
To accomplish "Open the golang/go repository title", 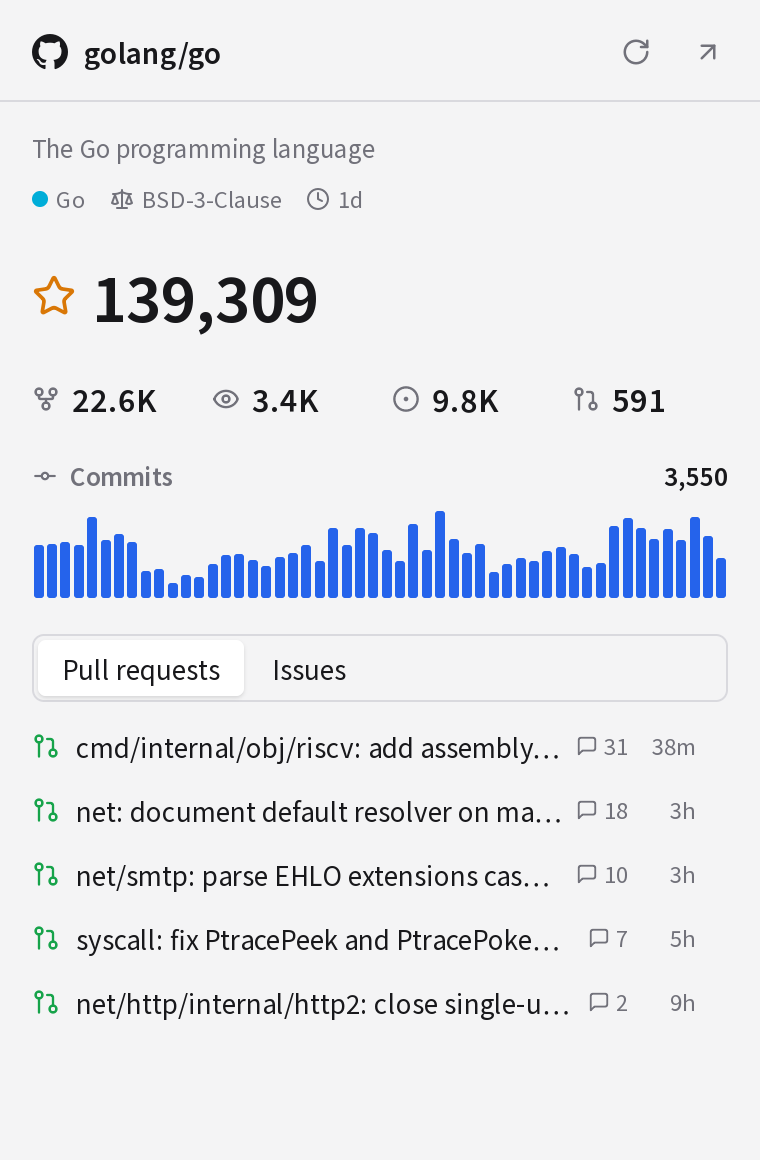I will click(152, 53).
